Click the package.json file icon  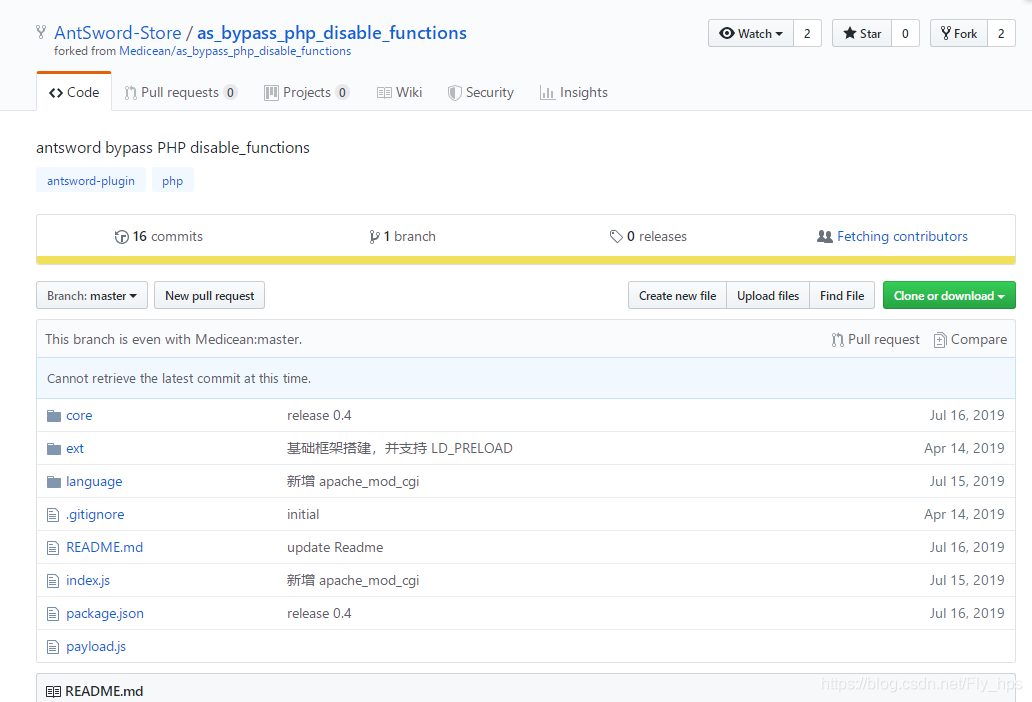coord(53,614)
